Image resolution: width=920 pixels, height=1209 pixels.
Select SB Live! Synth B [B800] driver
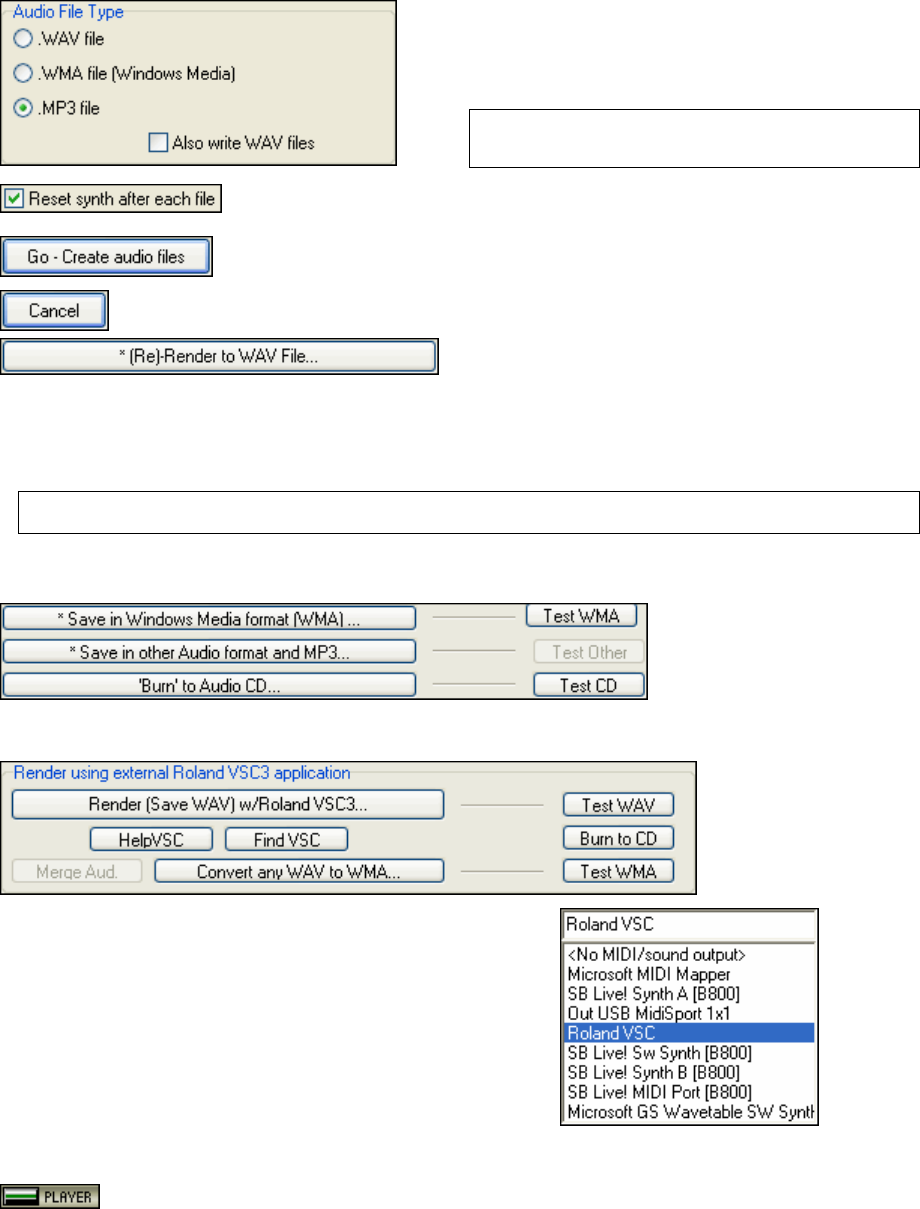click(x=688, y=1072)
